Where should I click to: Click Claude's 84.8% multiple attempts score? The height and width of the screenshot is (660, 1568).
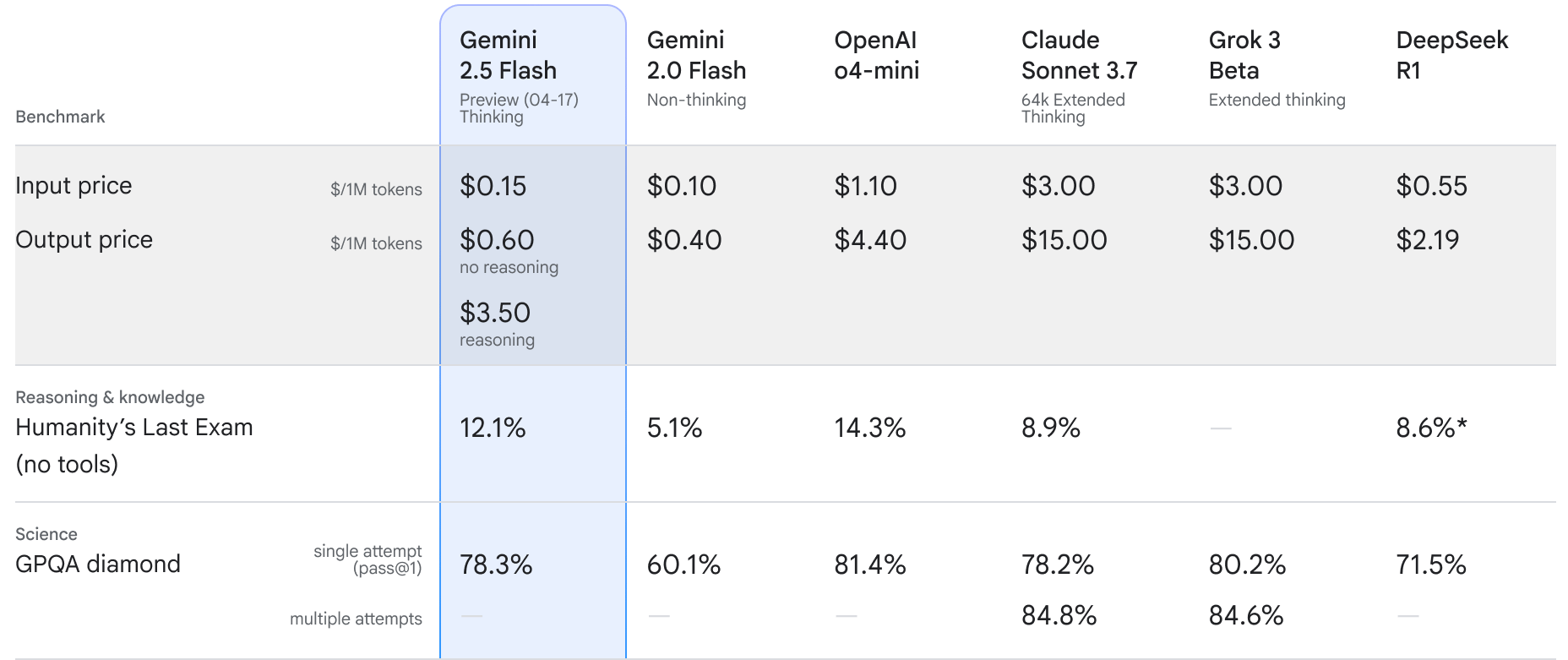[1059, 616]
